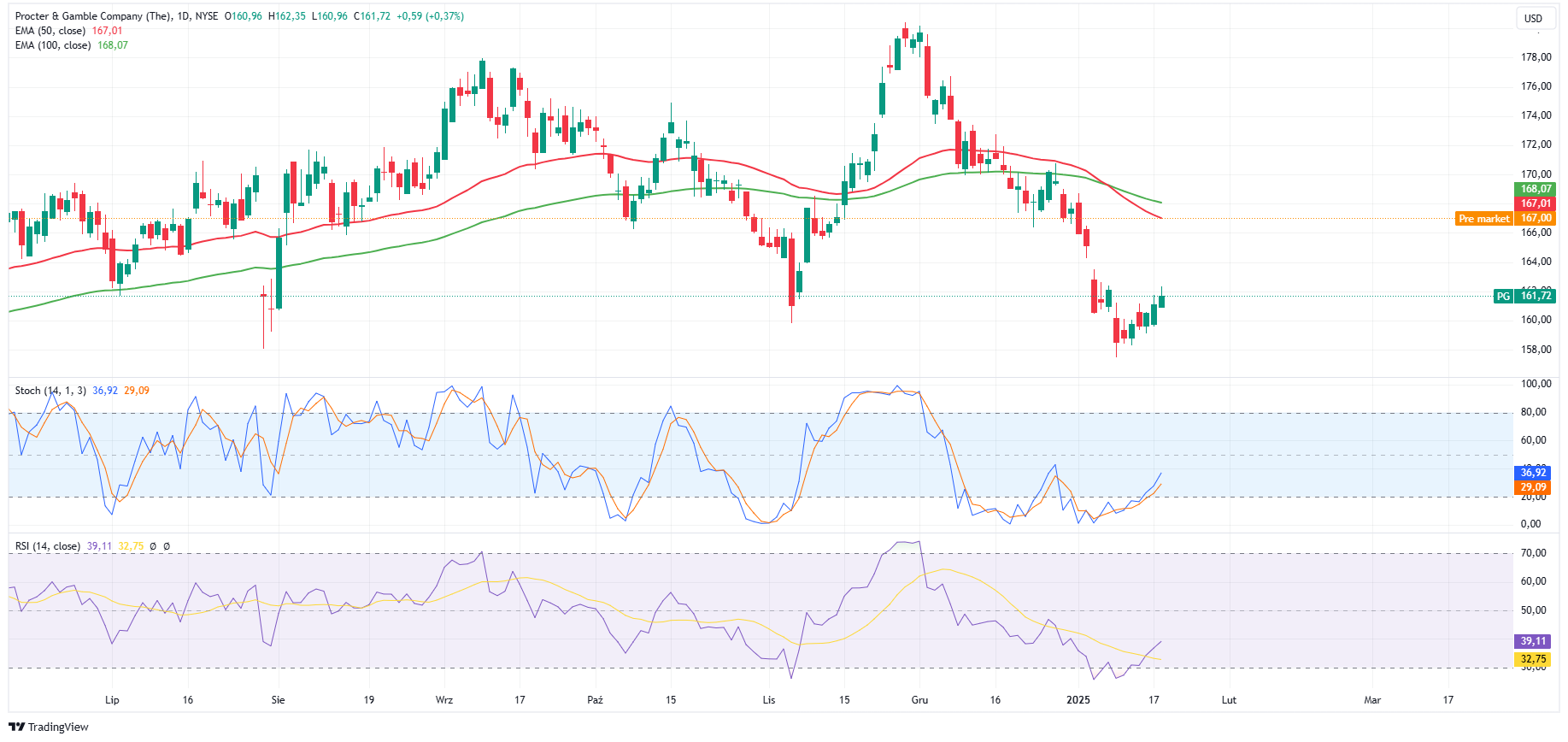This screenshot has width=1568, height=742.
Task: Click the orange 29,09 Stoch axis label
Action: pyautogui.click(x=1533, y=487)
